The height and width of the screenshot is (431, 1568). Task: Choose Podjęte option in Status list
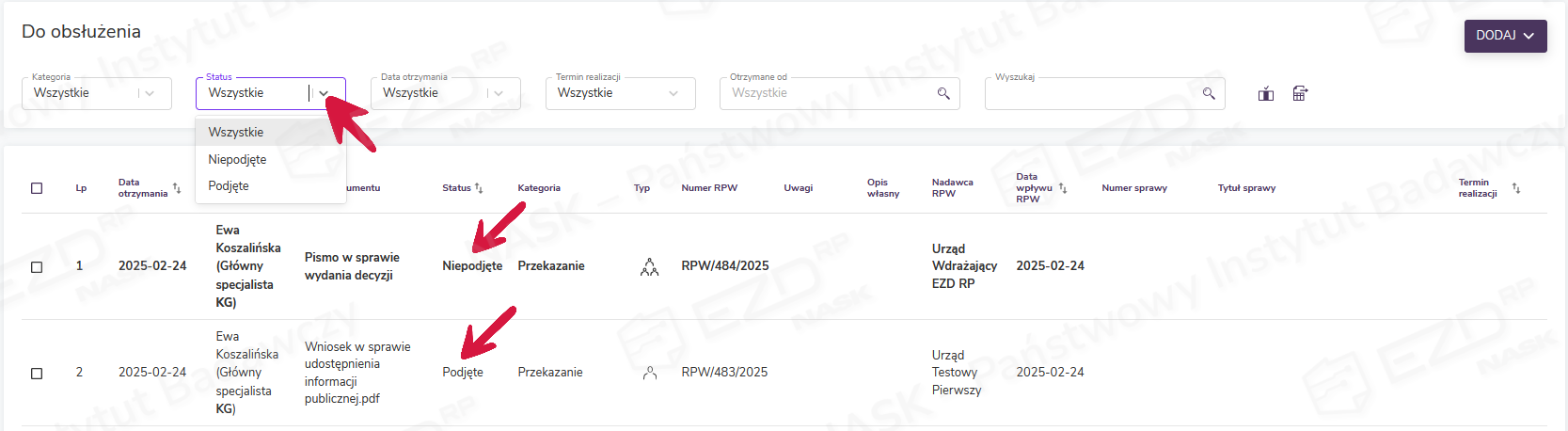click(x=229, y=185)
